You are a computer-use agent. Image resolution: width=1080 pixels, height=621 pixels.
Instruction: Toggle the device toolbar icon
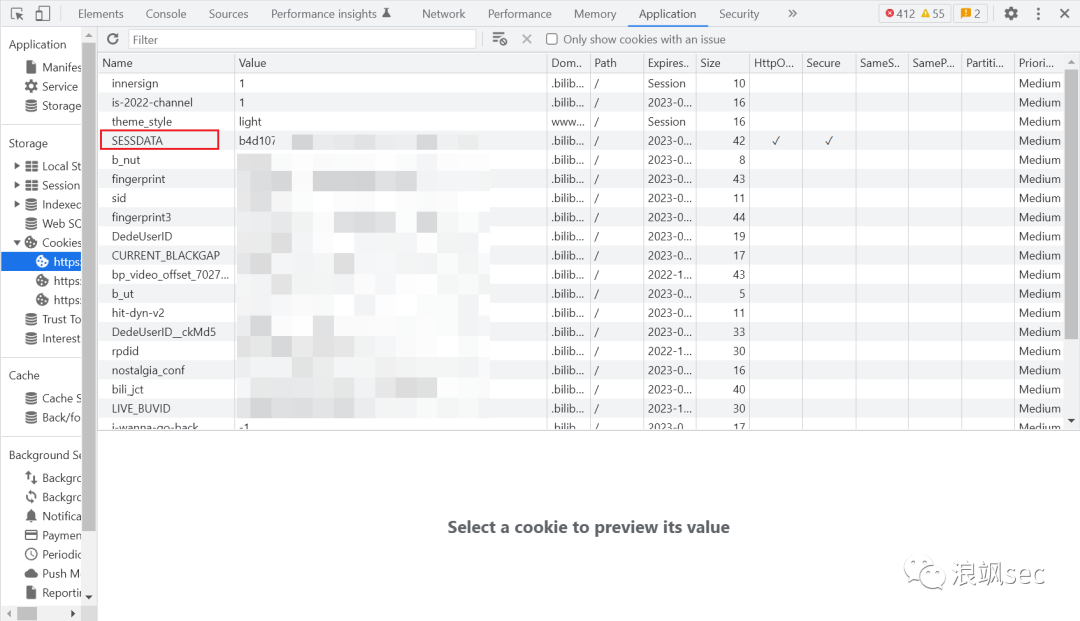(42, 14)
